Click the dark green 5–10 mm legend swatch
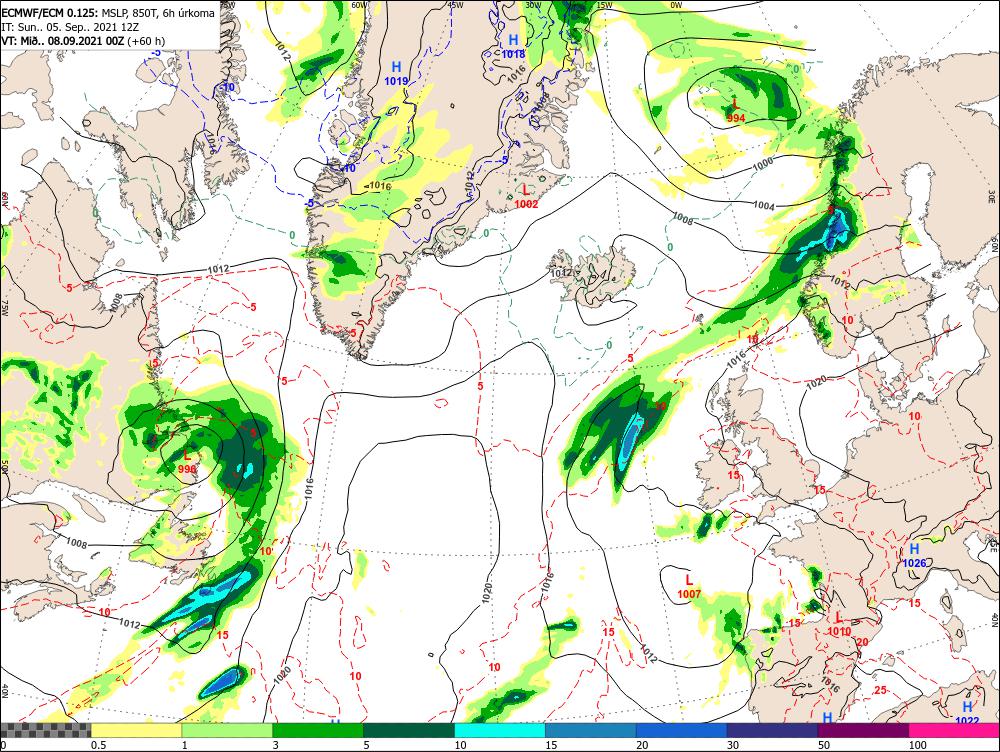Screen dimensions: 1000x752 409,730
